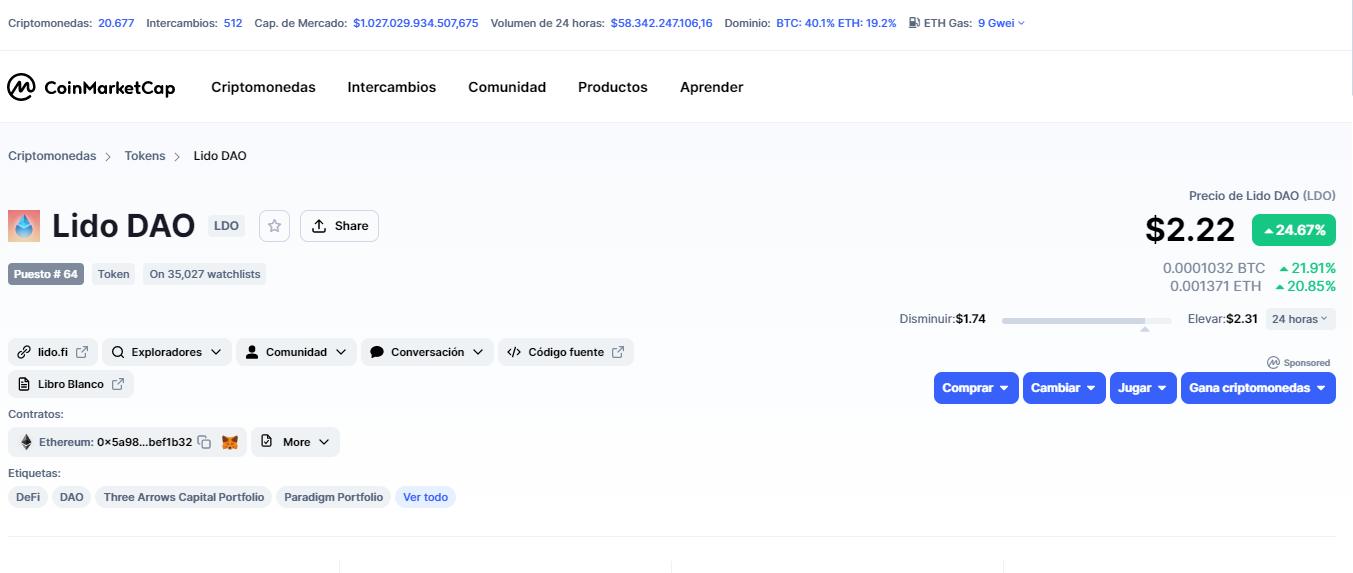Expand the Exploradores dropdown

[x=167, y=352]
